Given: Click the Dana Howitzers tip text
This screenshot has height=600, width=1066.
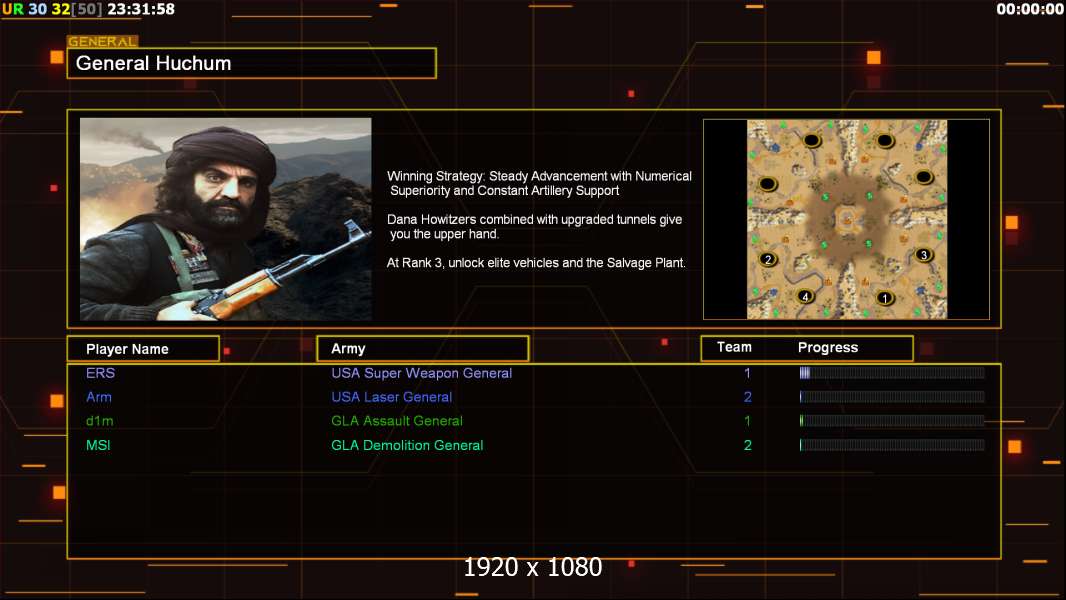Looking at the screenshot, I should click(534, 227).
